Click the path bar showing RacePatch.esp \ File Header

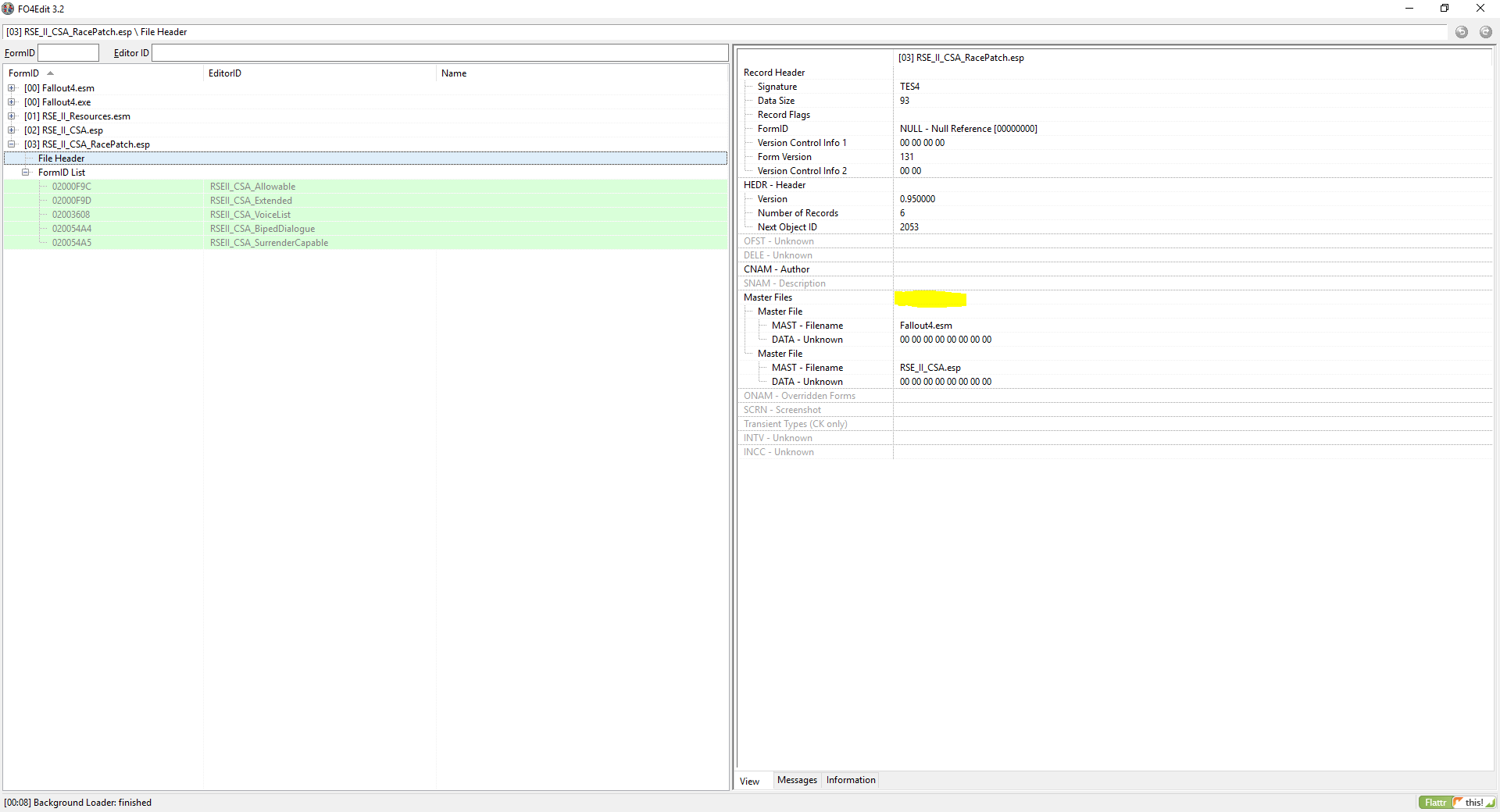tap(725, 32)
